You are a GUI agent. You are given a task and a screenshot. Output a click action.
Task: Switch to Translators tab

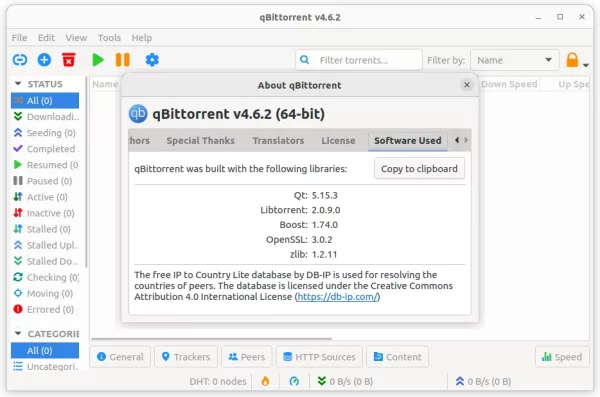tap(278, 141)
